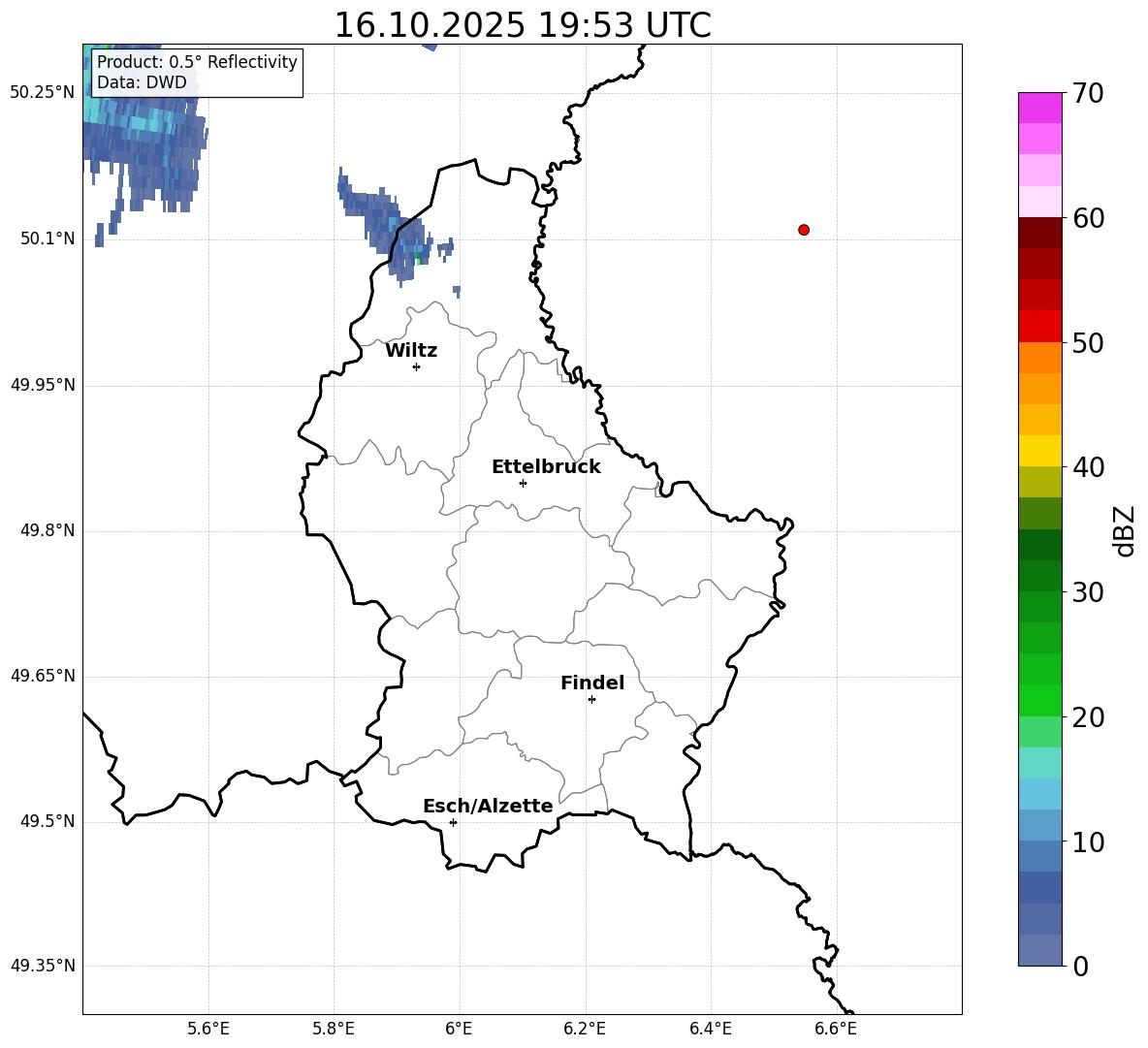Click the 6°E longitude label

click(x=459, y=1029)
